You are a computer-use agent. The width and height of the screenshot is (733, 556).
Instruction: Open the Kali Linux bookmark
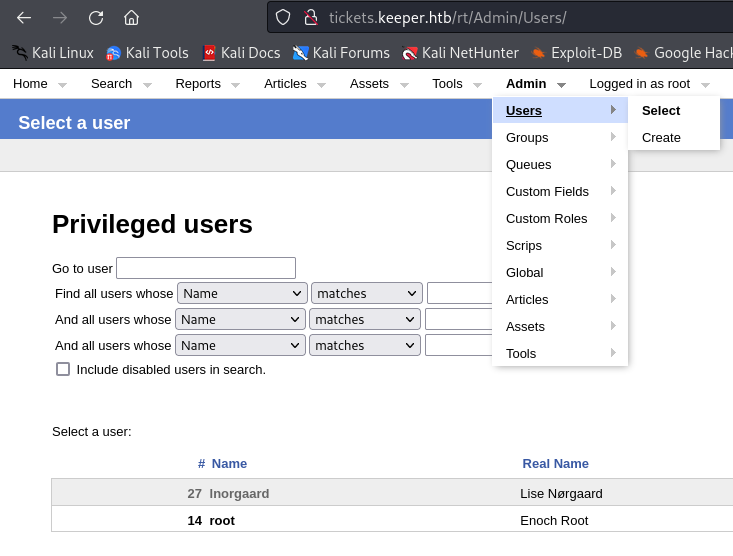(52, 53)
